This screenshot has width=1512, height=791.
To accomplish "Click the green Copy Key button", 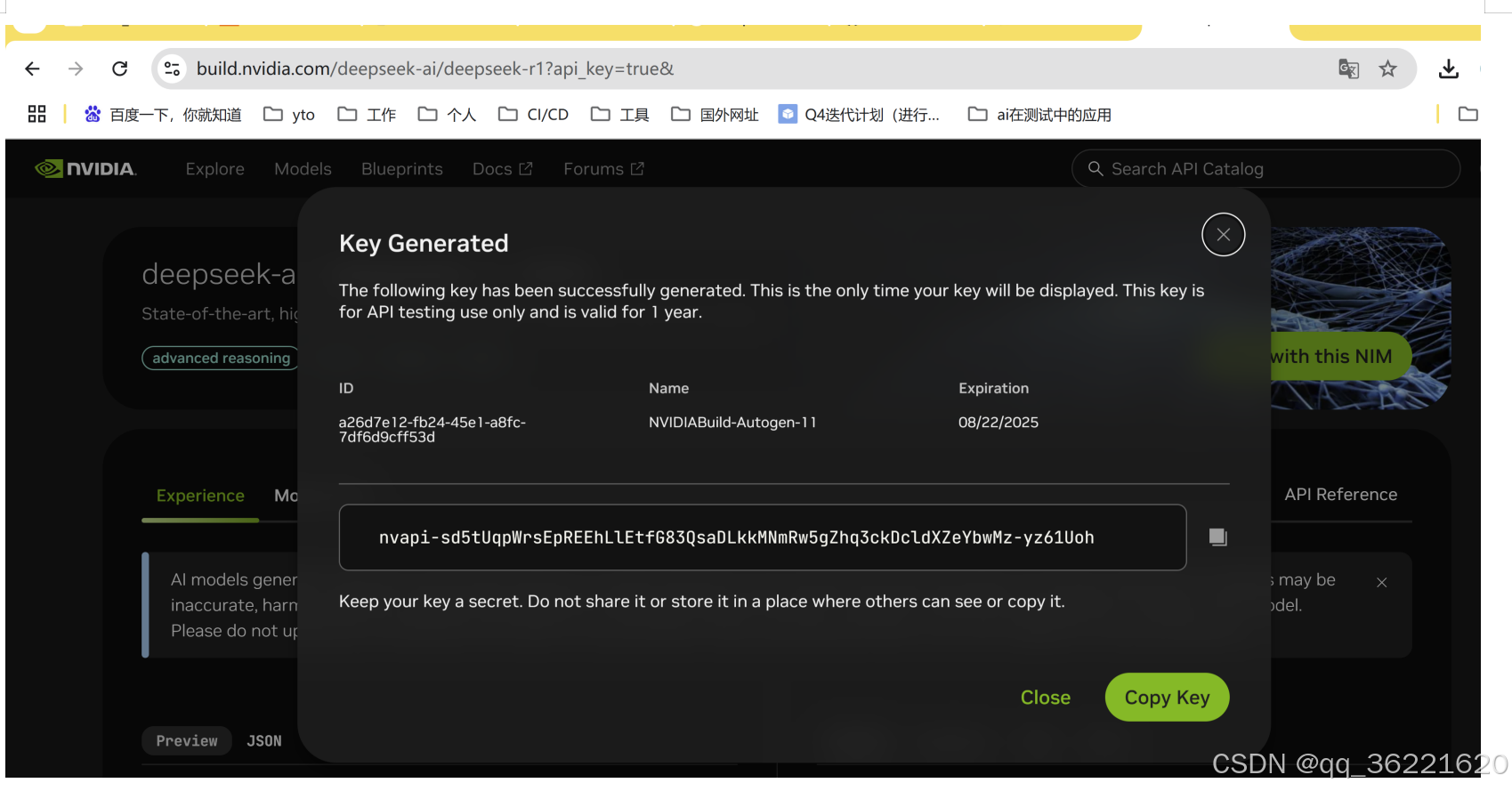I will coord(1167,698).
